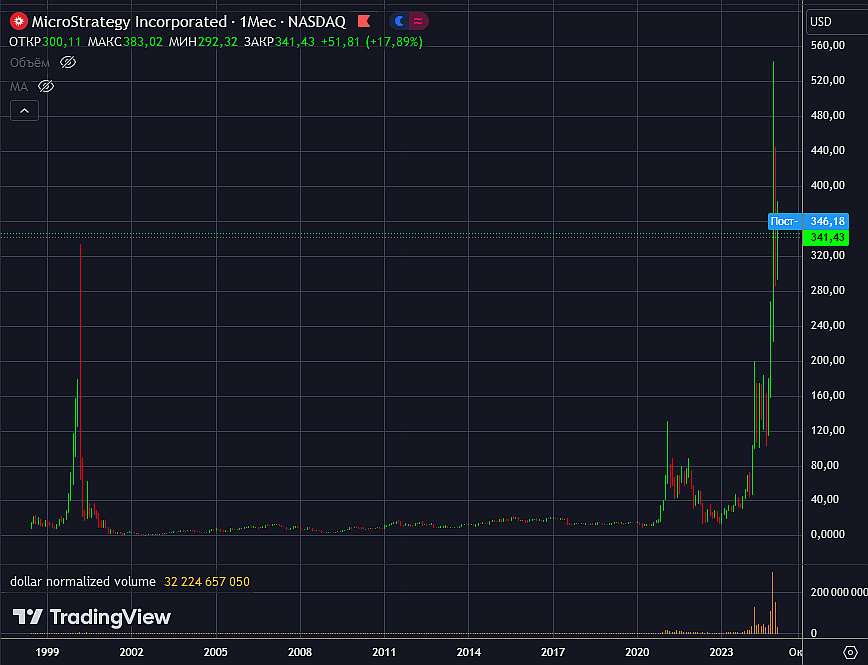Click the volume value 32 224 657 050
The image size is (868, 665).
click(206, 581)
